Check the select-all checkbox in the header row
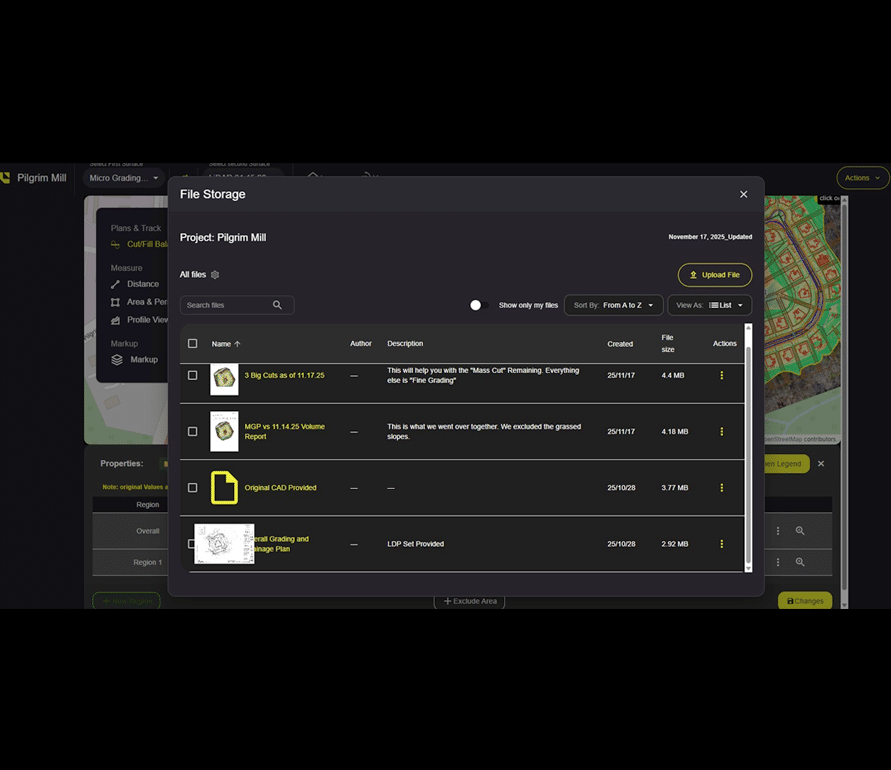This screenshot has width=891, height=770. pos(193,342)
